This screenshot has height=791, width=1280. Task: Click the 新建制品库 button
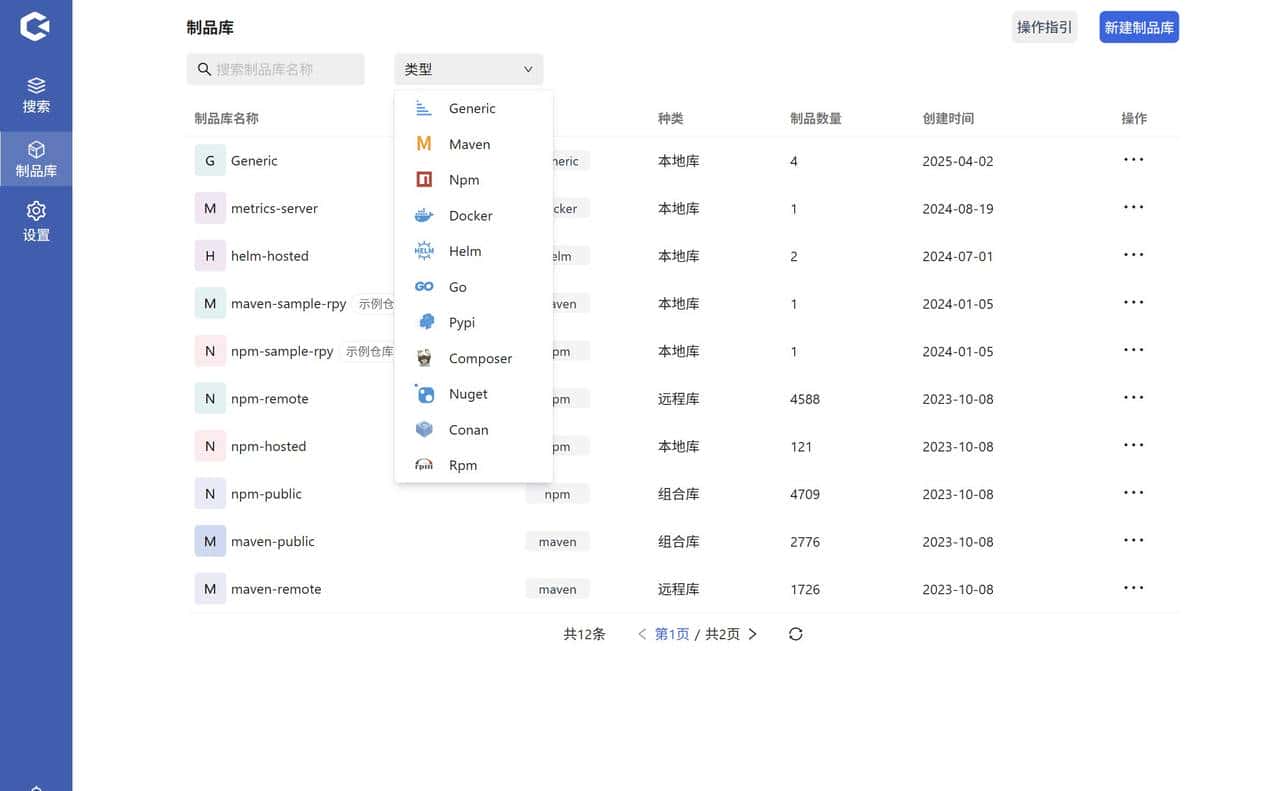[1139, 27]
